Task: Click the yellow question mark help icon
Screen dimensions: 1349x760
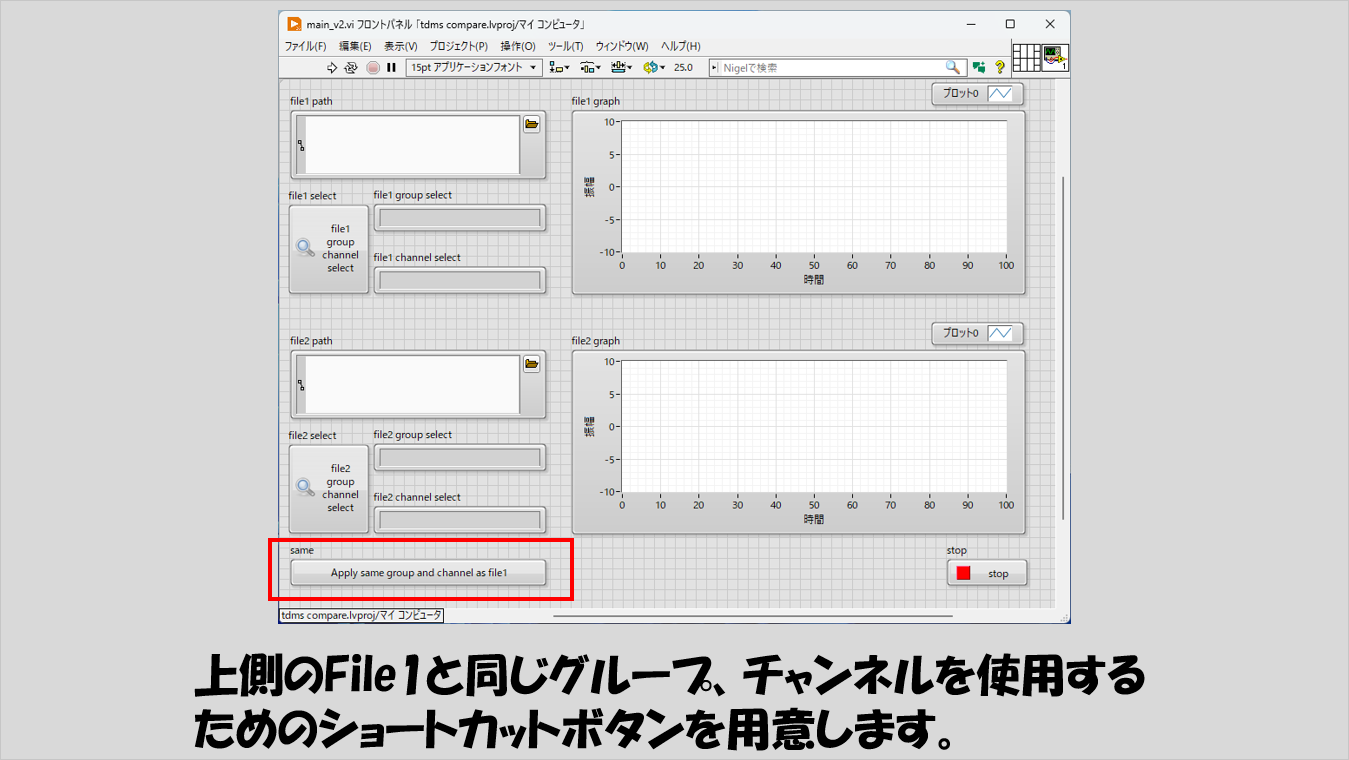Action: [999, 68]
